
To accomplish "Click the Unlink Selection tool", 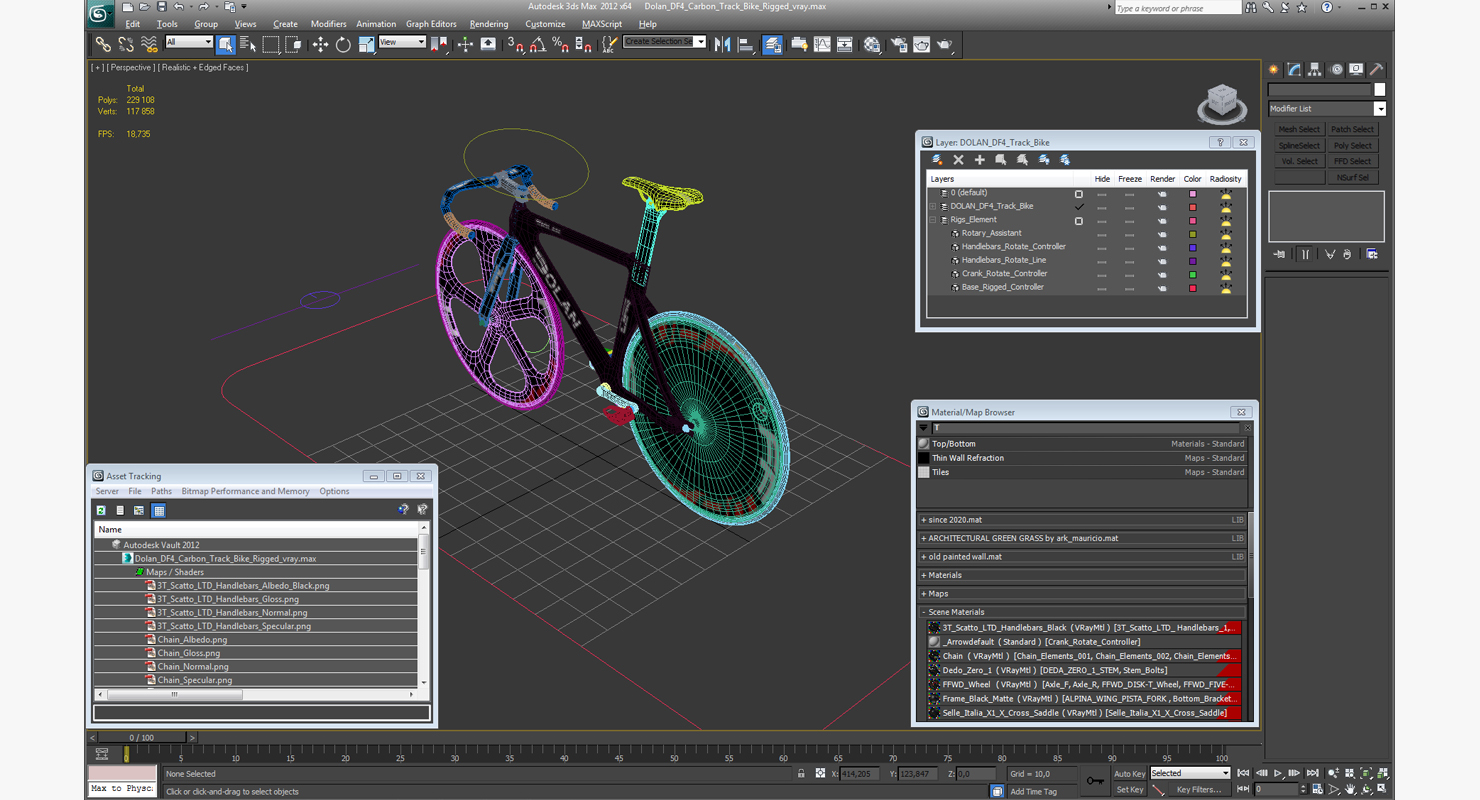I will click(x=126, y=44).
